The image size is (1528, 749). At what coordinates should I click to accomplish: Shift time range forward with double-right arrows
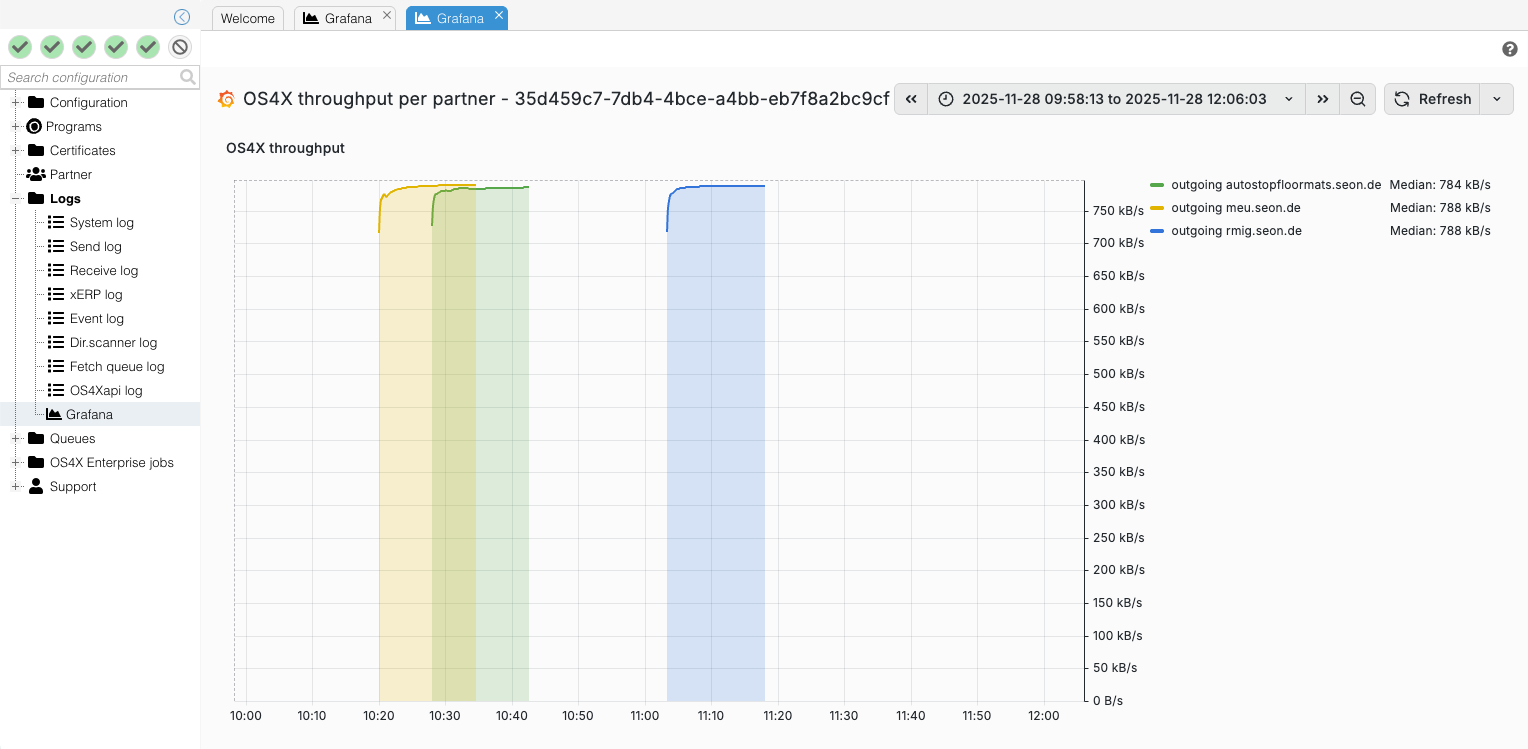(x=1323, y=99)
